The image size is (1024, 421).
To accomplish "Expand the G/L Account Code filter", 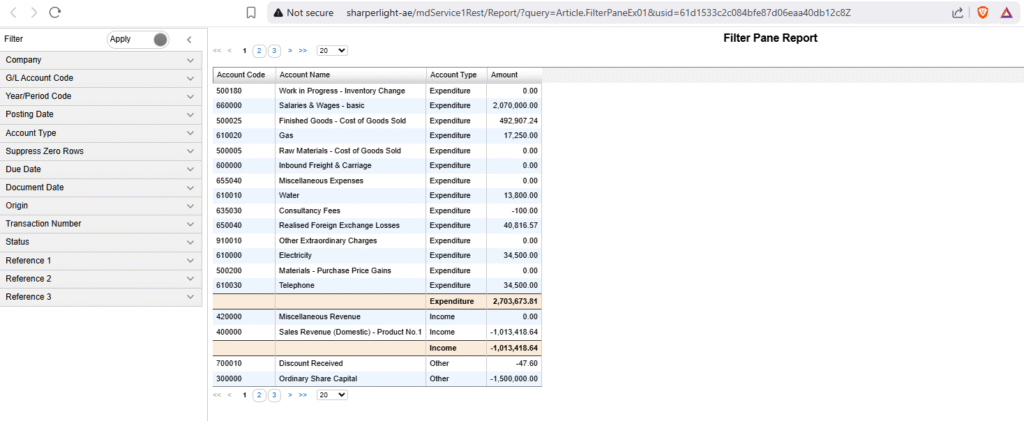I will 101,78.
